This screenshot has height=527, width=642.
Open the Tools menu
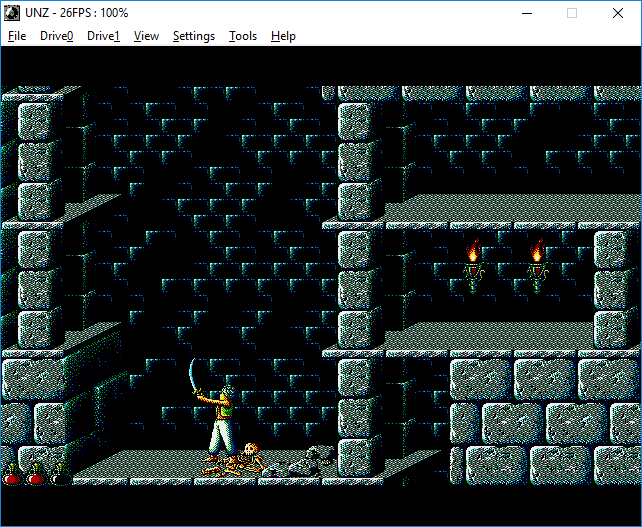pos(243,36)
